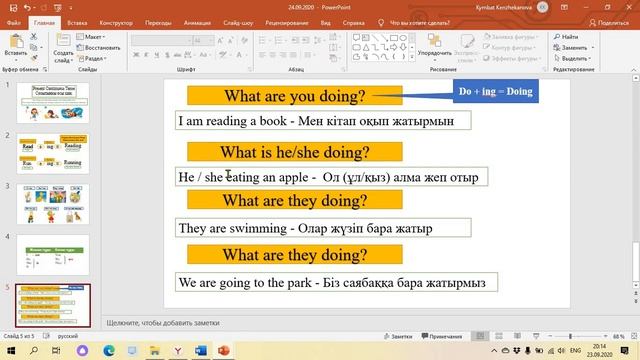Toggle Примечания comments pane in status bar

pos(442,336)
